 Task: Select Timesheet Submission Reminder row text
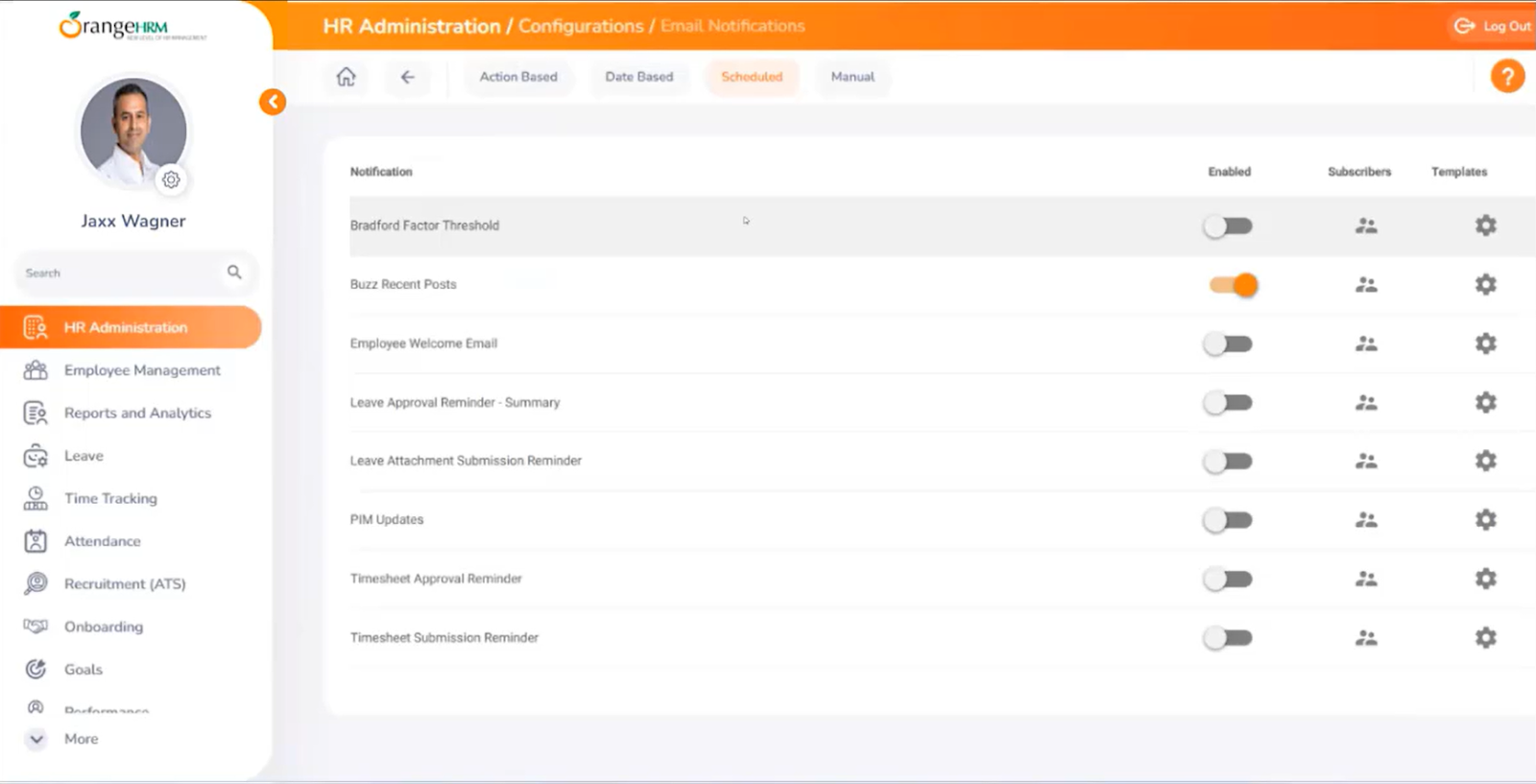click(x=444, y=637)
